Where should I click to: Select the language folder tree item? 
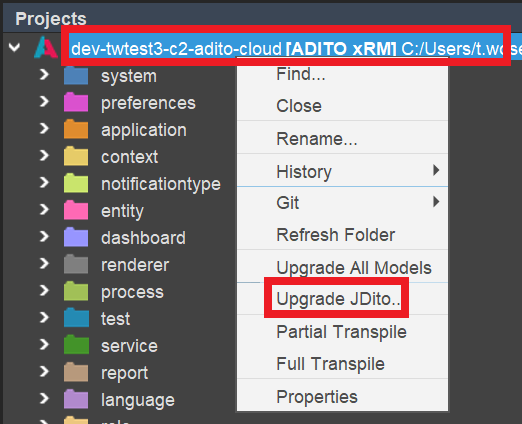pyautogui.click(x=138, y=400)
